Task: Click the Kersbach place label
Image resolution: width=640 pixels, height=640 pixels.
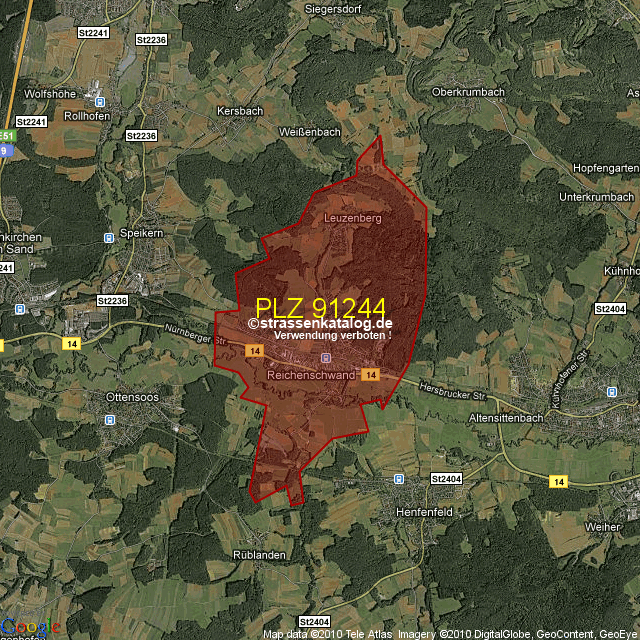Action: [239, 110]
